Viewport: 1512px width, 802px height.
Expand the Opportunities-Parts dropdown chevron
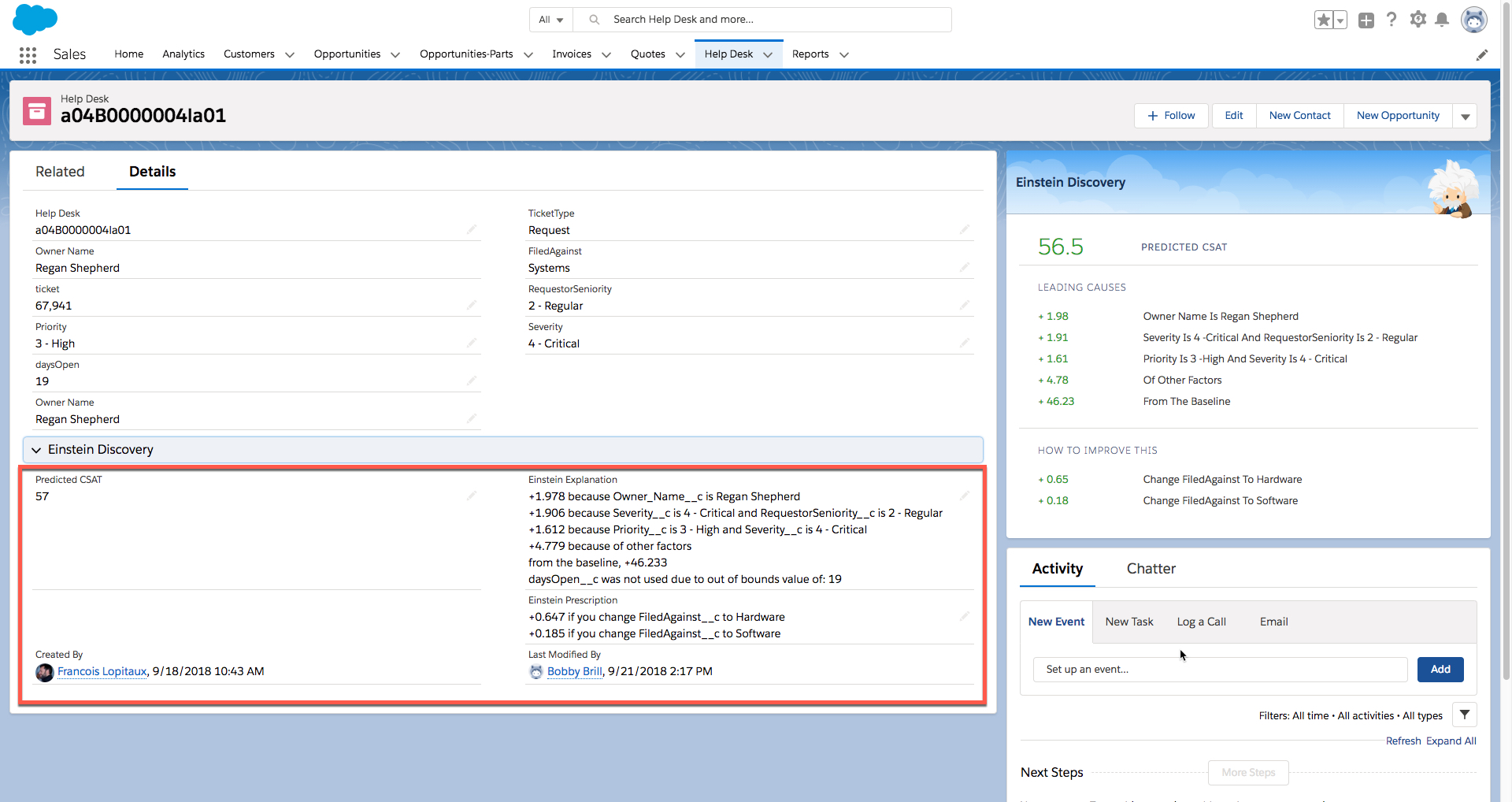528,54
